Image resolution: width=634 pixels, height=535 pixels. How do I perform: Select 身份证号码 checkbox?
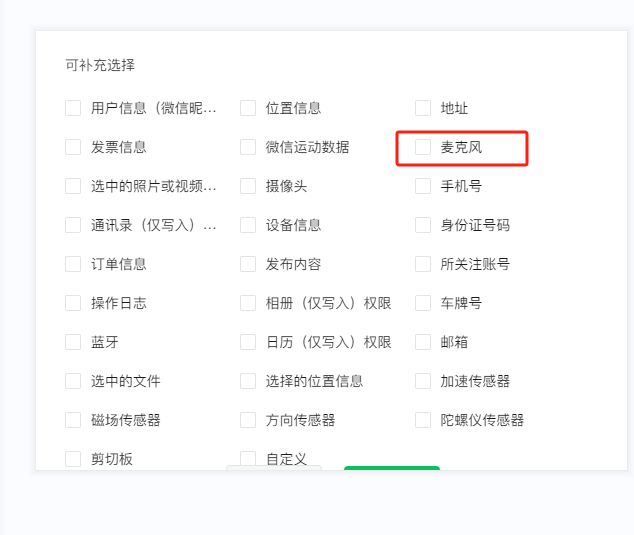(x=423, y=225)
